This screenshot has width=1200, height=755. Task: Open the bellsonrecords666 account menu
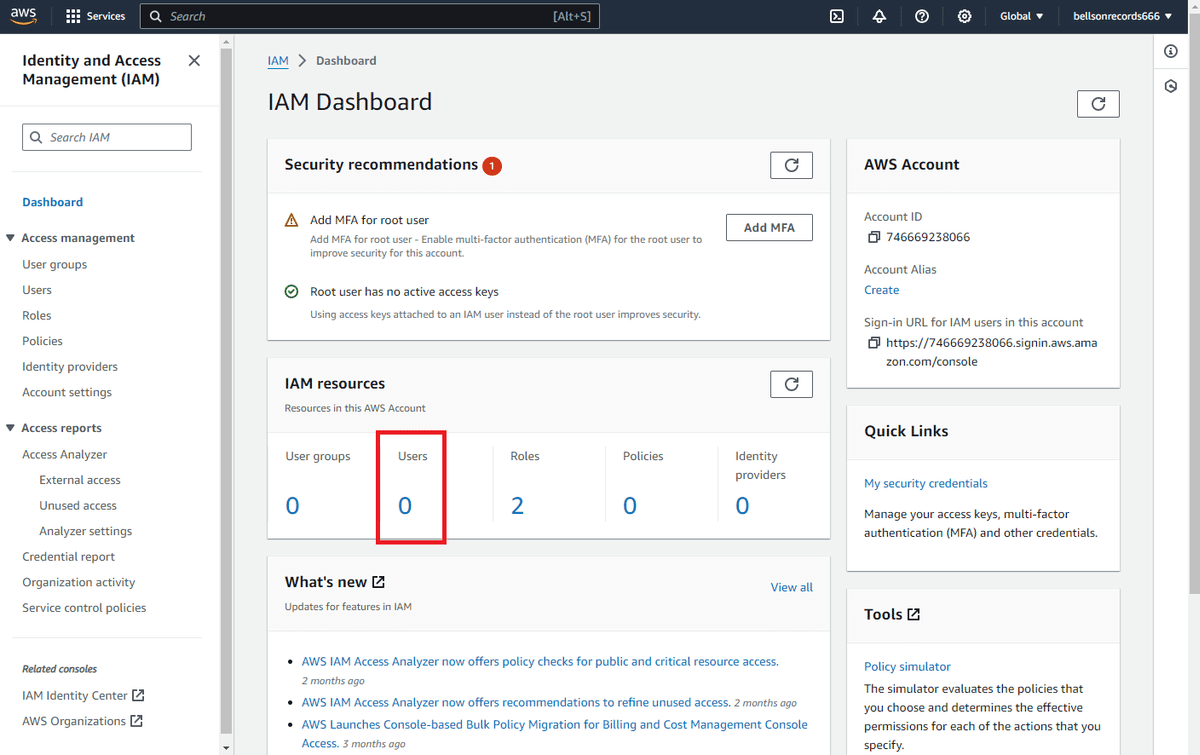[x=1122, y=16]
